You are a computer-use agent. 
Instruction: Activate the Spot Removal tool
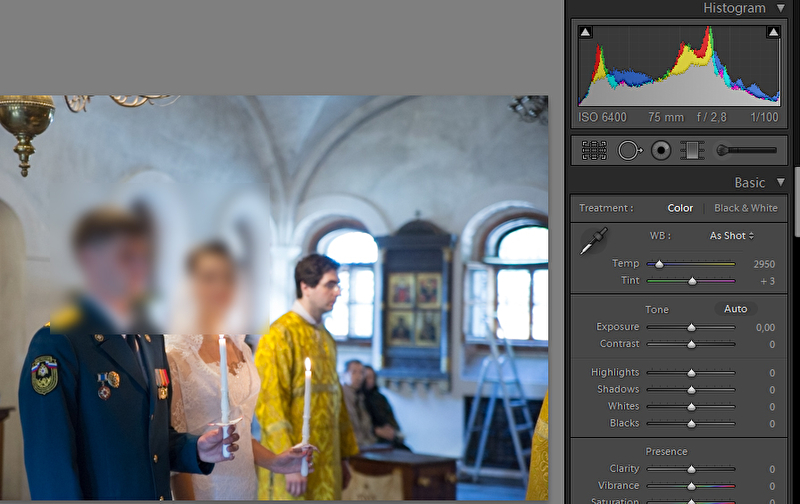point(628,150)
